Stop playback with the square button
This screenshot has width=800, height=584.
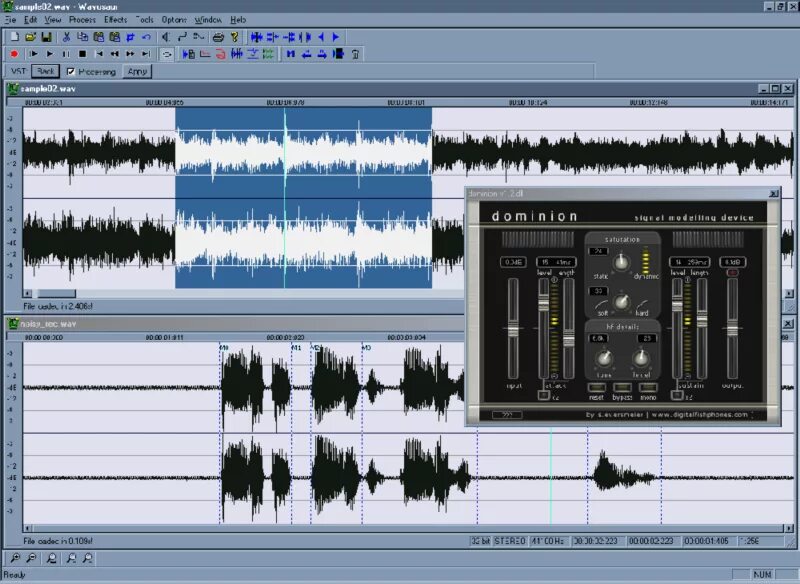click(82, 54)
